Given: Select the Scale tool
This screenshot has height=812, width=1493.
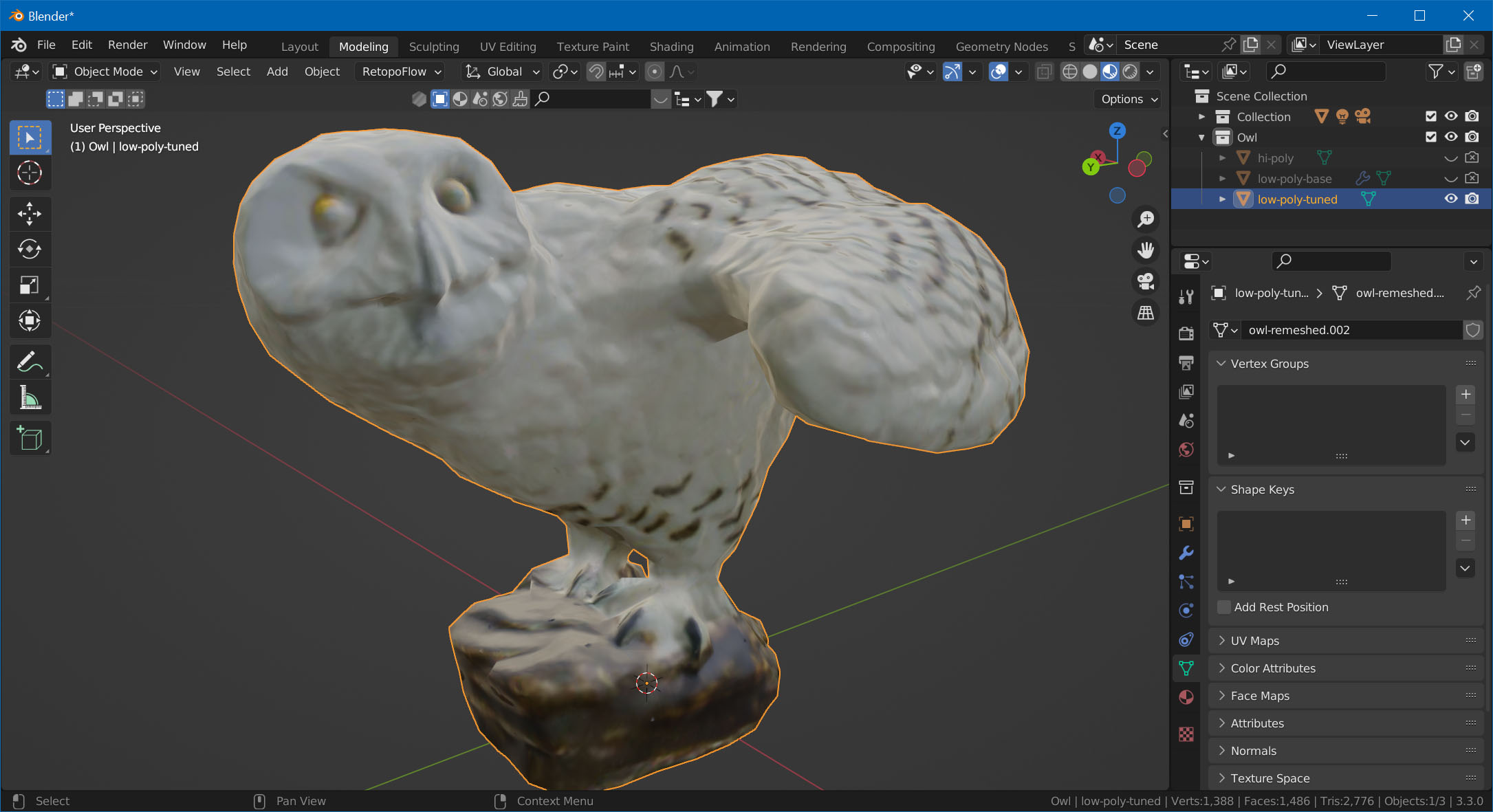Looking at the screenshot, I should click(30, 285).
